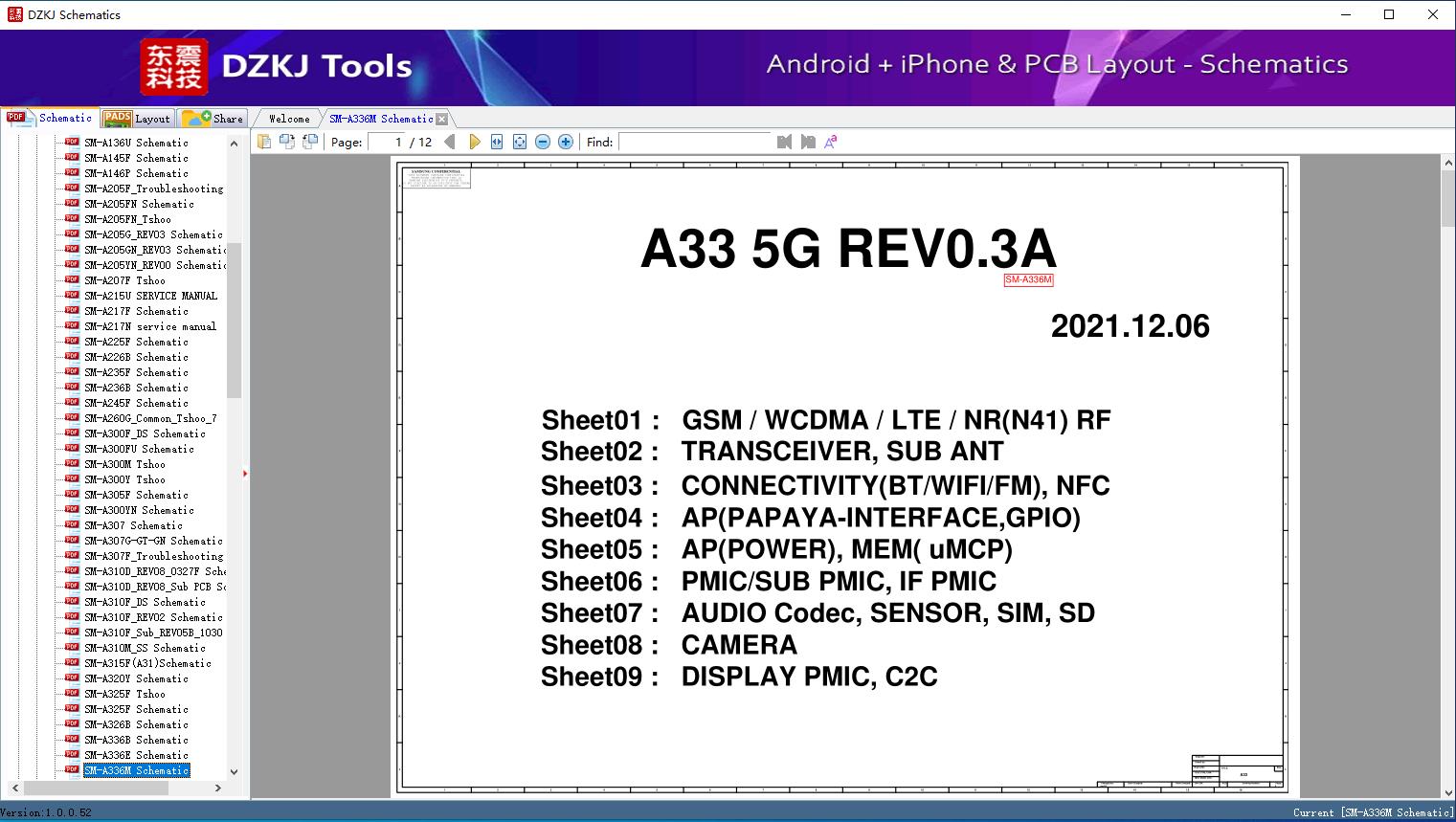The width and height of the screenshot is (1456, 822).
Task: Select SM-A225F Schematic entry
Action: 136,342
